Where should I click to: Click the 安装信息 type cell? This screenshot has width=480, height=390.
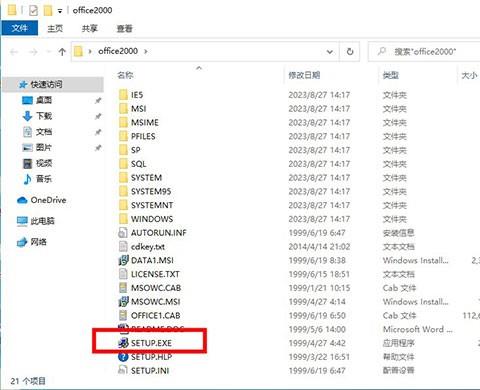[399, 233]
